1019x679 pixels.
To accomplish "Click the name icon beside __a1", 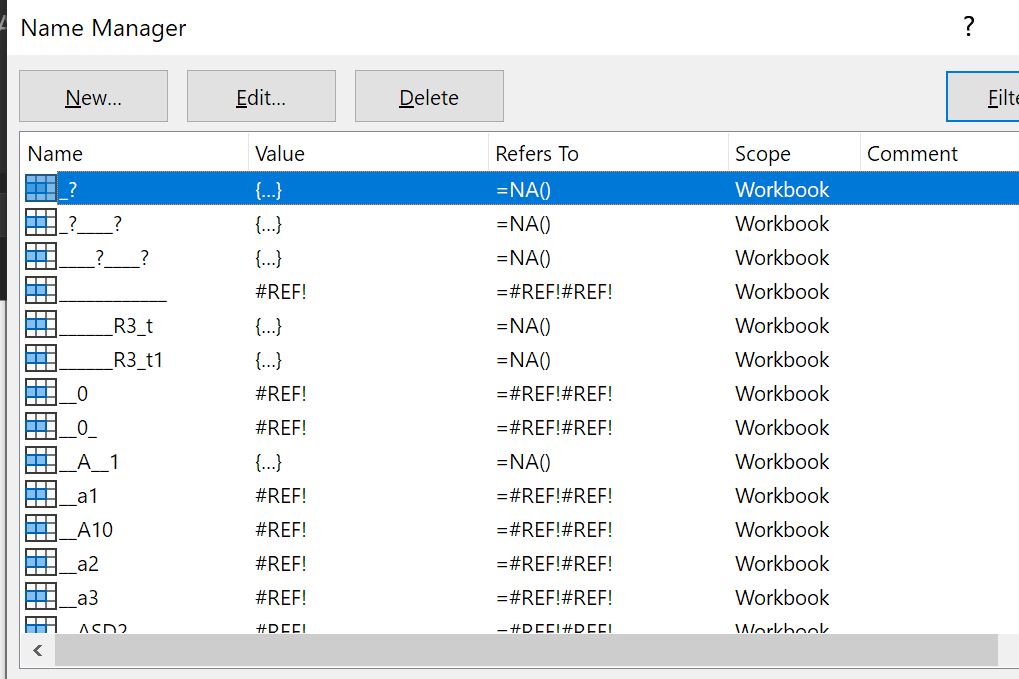I will (x=41, y=495).
